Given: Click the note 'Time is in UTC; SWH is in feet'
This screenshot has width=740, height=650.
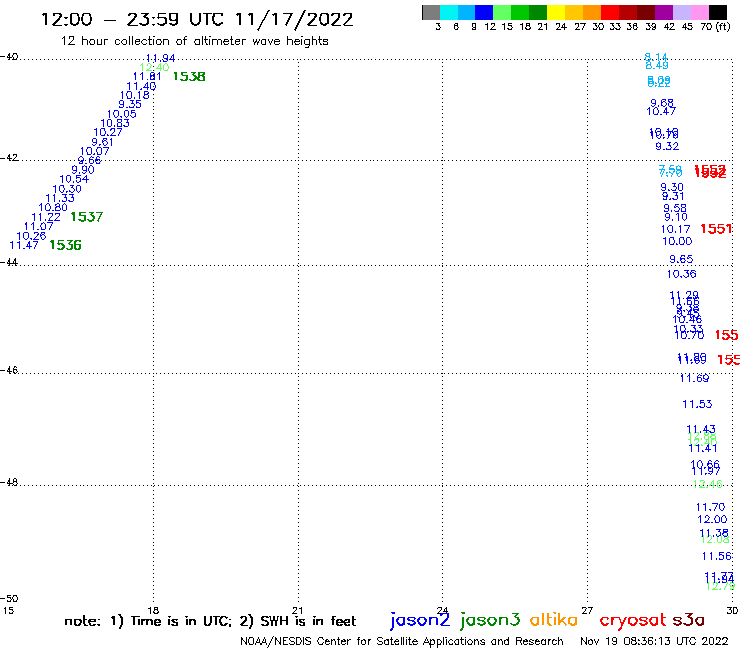Looking at the screenshot, I should tap(210, 621).
